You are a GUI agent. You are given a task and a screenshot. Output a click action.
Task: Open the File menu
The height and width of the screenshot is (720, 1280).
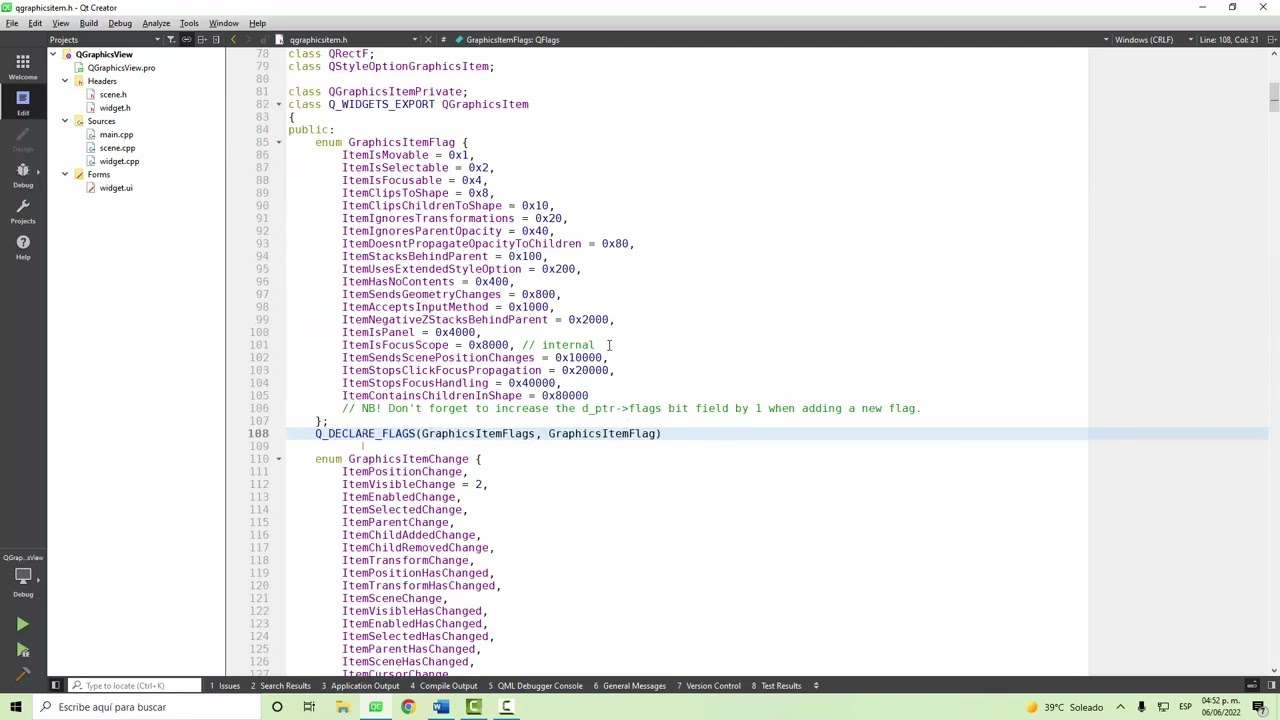pyautogui.click(x=12, y=23)
